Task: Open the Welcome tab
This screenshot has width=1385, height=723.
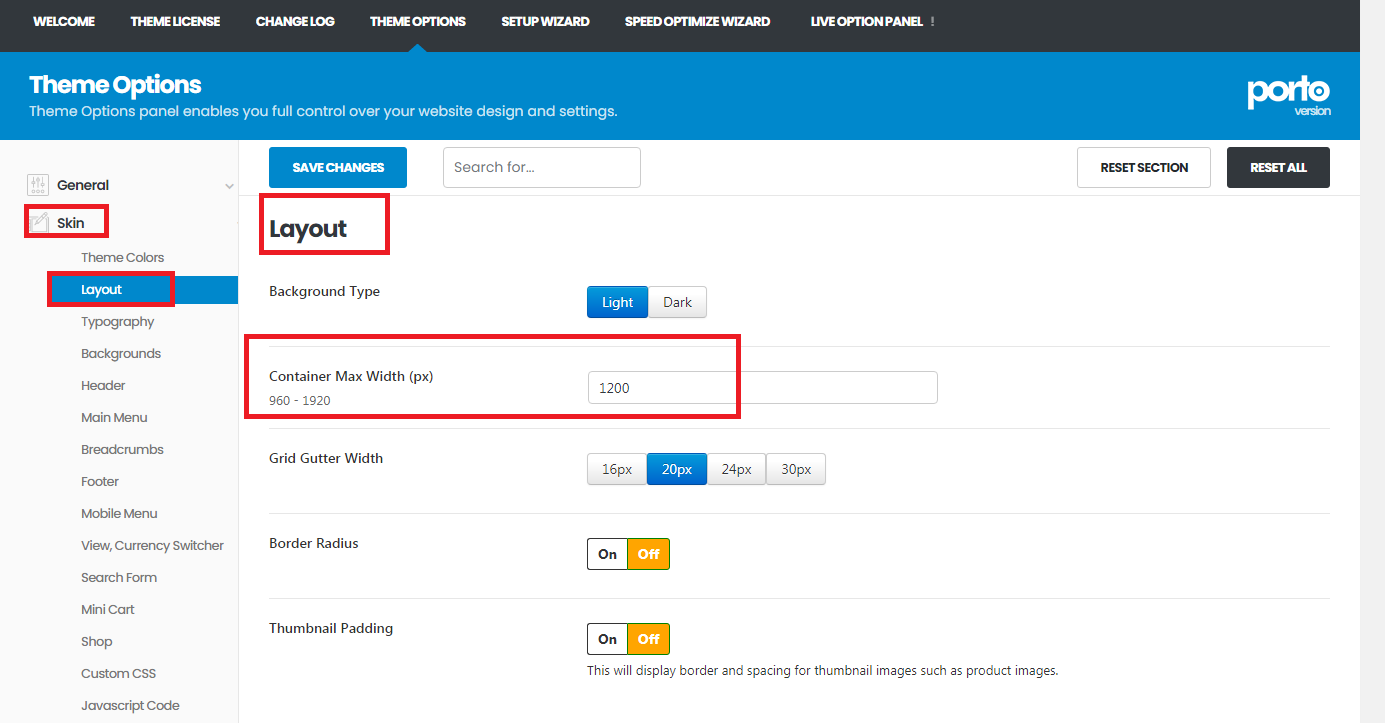Action: 64,21
